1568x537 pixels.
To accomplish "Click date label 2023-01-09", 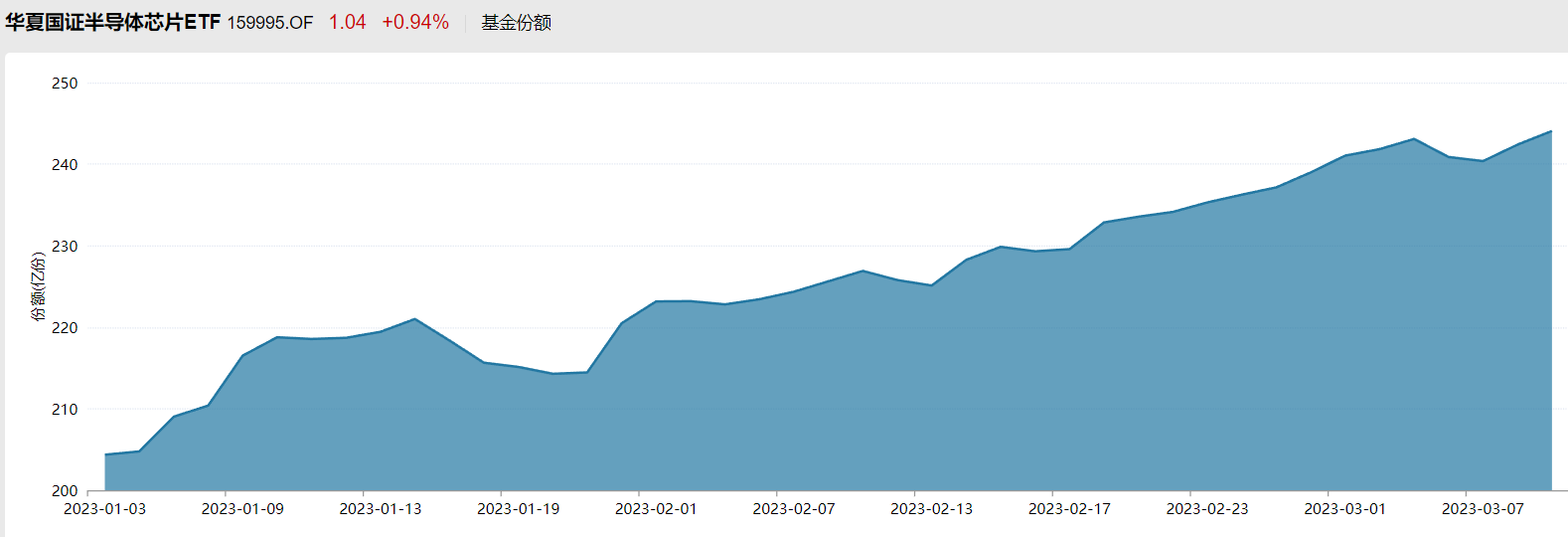I will click(x=242, y=509).
